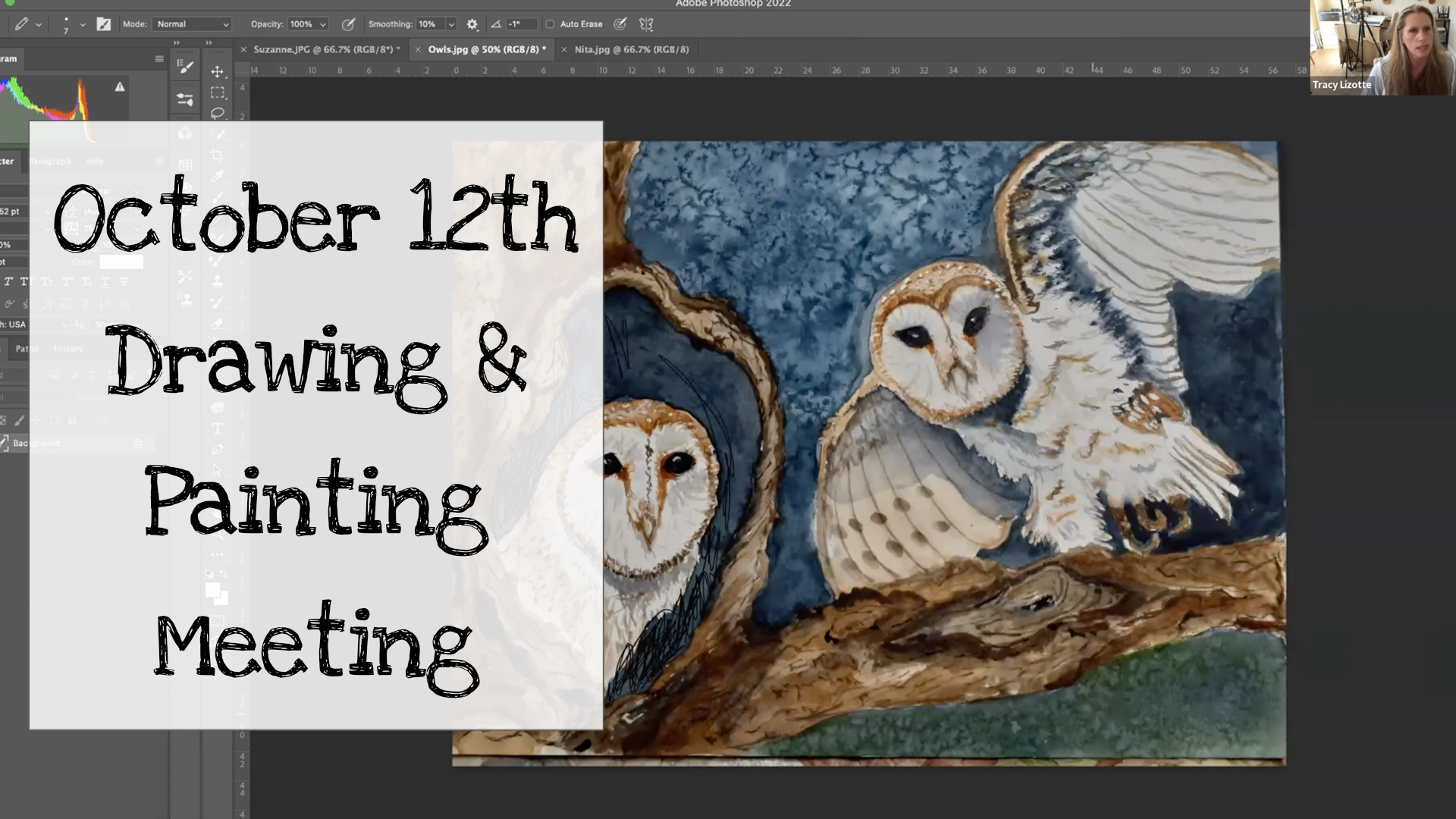Select the Eraser tool
Screen dimensions: 1456x819
pos(218,324)
